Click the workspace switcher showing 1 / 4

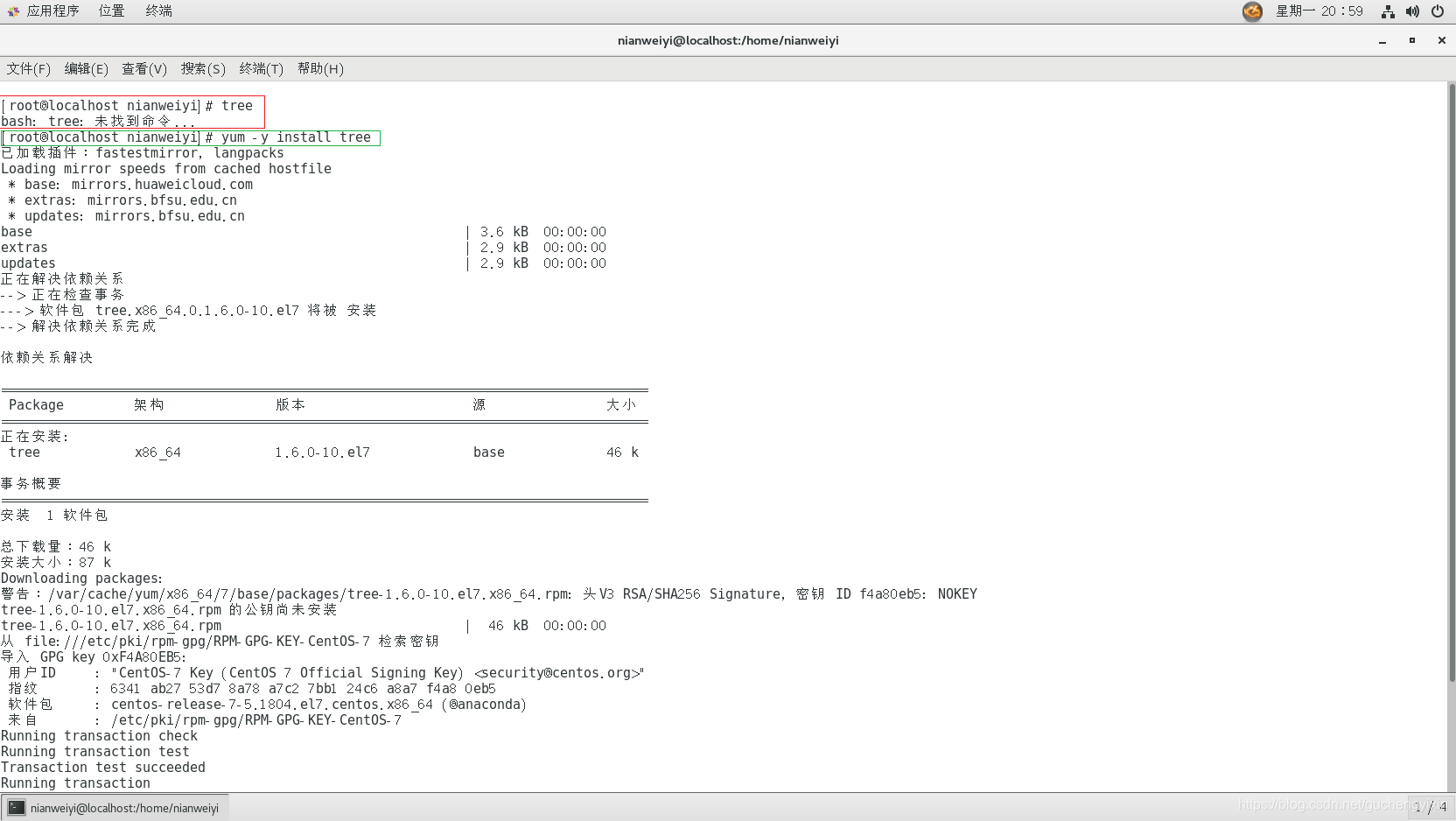point(1431,807)
